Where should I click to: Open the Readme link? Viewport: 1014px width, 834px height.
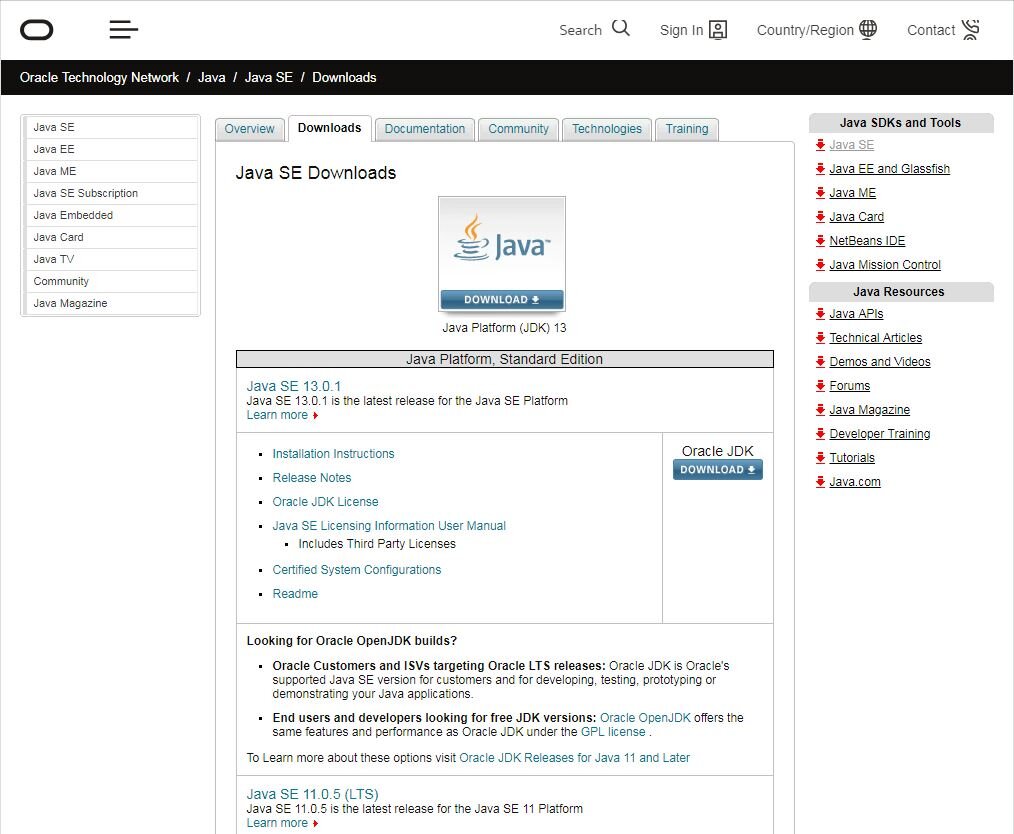point(295,593)
